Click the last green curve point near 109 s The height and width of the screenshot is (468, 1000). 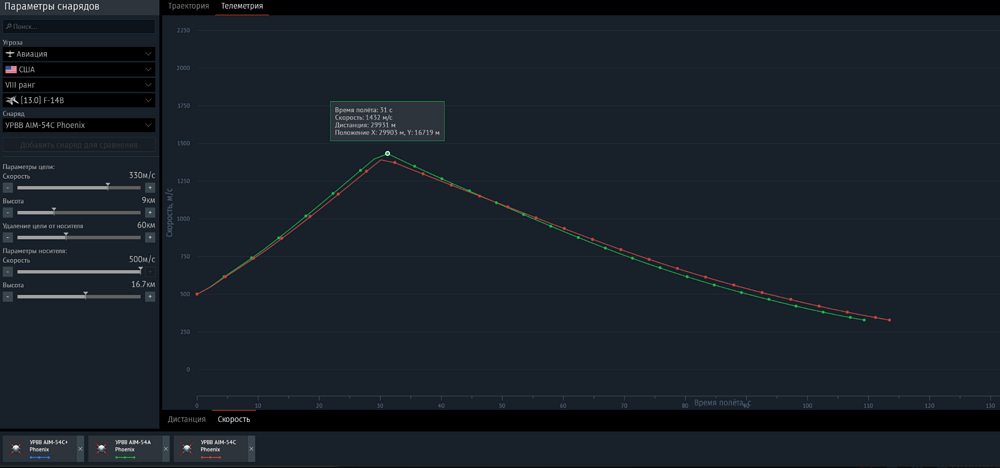coord(864,319)
